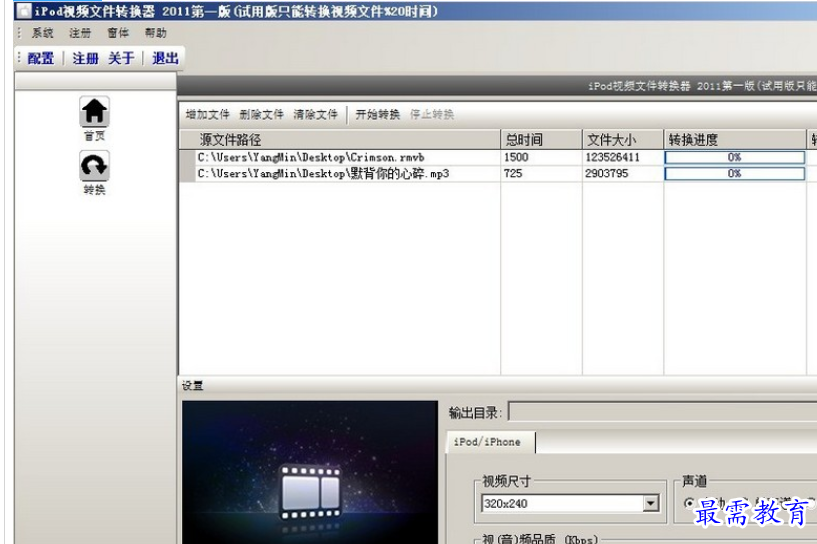Click the film strip preview thumbnail
Viewport: 817px width, 544px height.
(310, 472)
